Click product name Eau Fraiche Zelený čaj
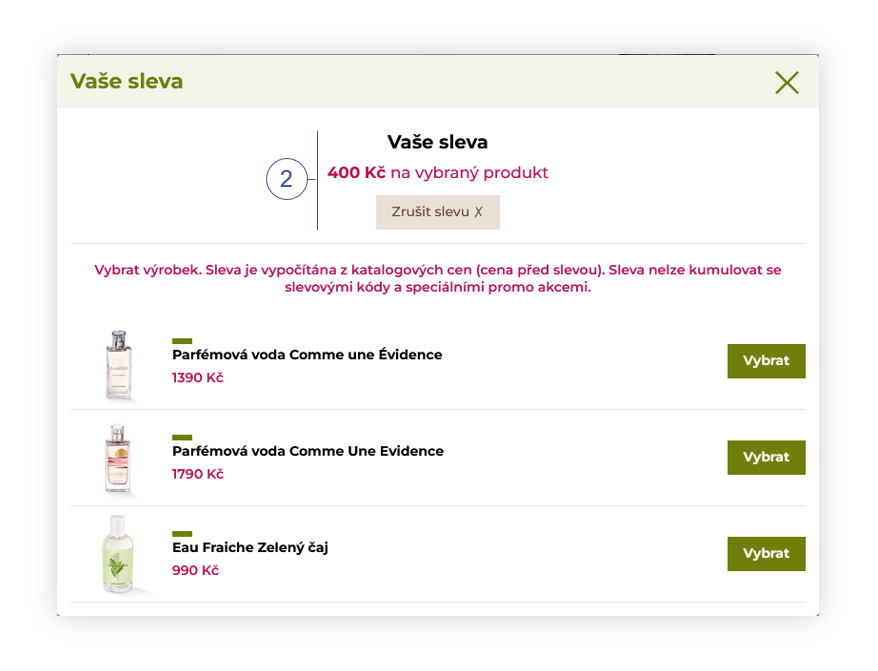This screenshot has height=671, width=878. (250, 547)
